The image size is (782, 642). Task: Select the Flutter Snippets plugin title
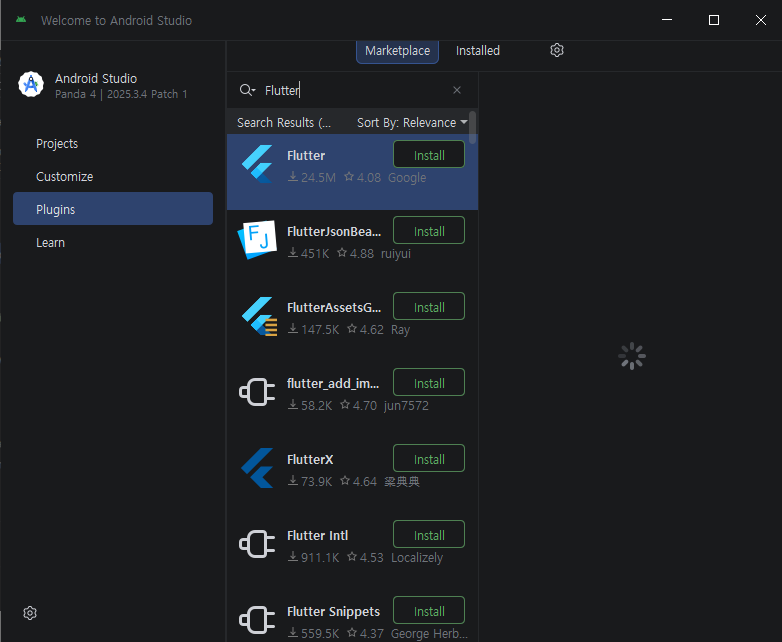click(x=333, y=612)
